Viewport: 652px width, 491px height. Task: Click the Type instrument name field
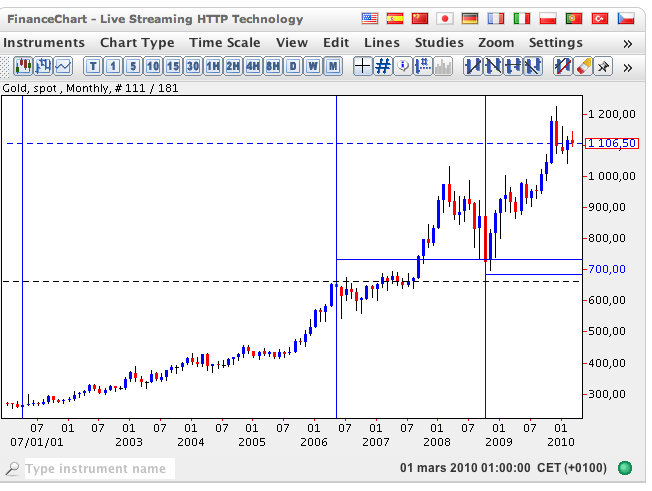click(x=98, y=468)
